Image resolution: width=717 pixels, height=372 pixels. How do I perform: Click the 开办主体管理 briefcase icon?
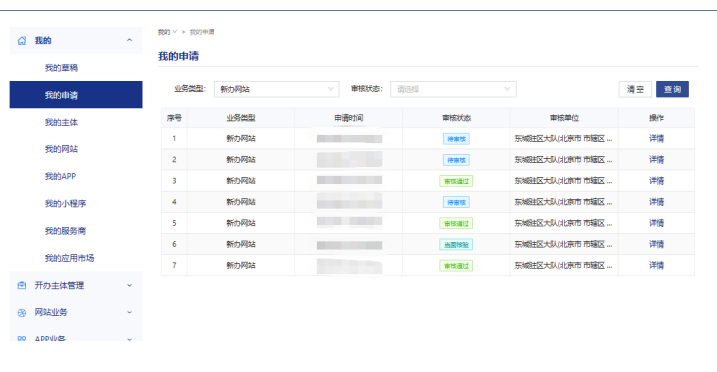(x=21, y=286)
